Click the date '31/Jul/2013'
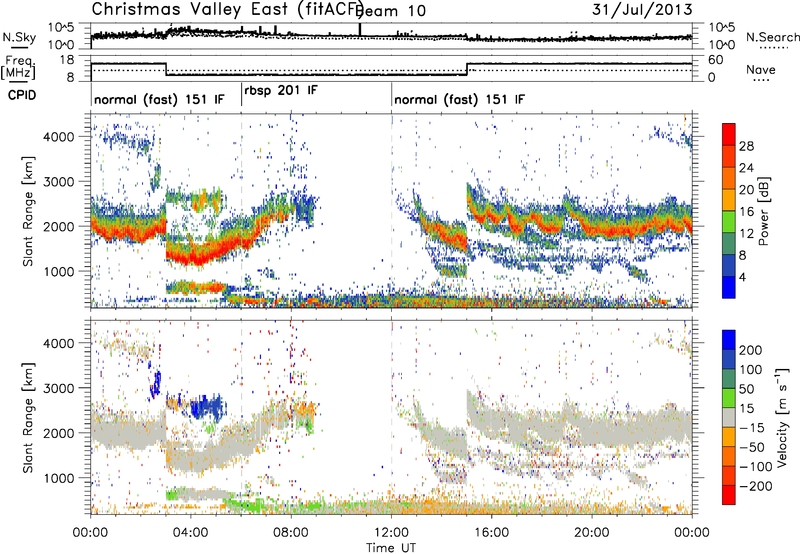The height and width of the screenshot is (554, 800). tap(642, 10)
